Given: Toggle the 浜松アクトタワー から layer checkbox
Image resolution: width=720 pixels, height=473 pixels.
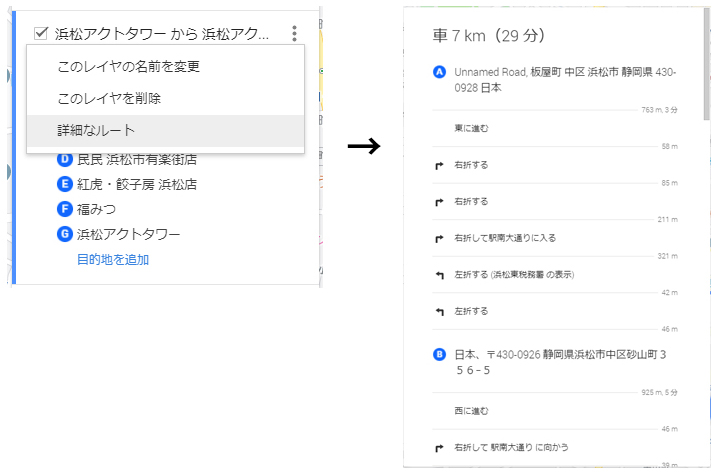Looking at the screenshot, I should click(x=41, y=34).
